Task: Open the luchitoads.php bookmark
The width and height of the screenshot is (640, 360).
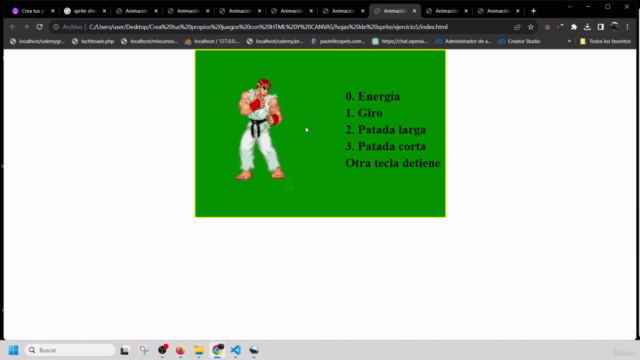Action: (x=93, y=41)
